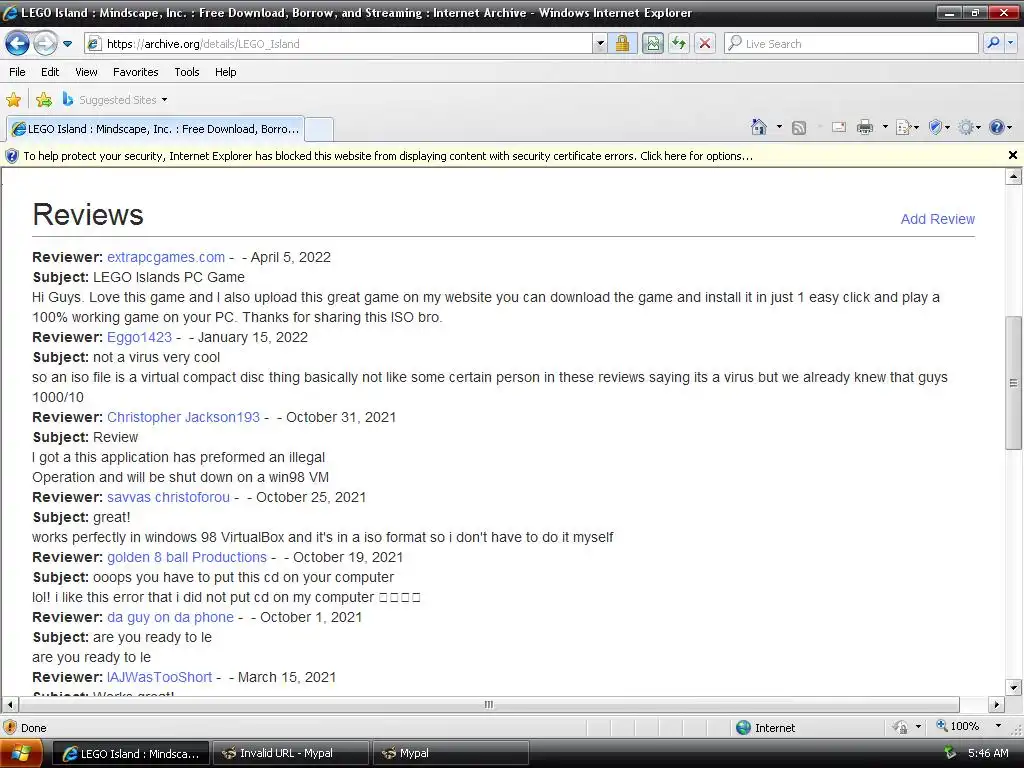Open the Help question mark icon
Viewport: 1024px width, 768px height.
[x=1000, y=127]
